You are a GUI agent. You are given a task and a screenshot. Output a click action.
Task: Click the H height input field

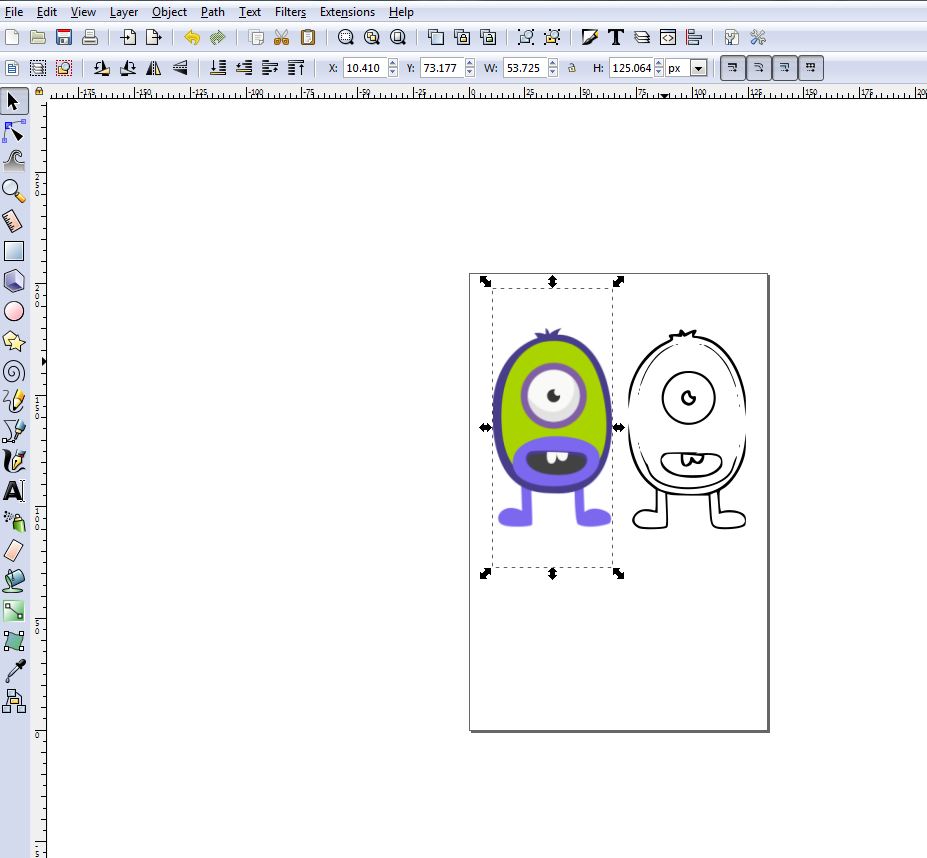[630, 68]
